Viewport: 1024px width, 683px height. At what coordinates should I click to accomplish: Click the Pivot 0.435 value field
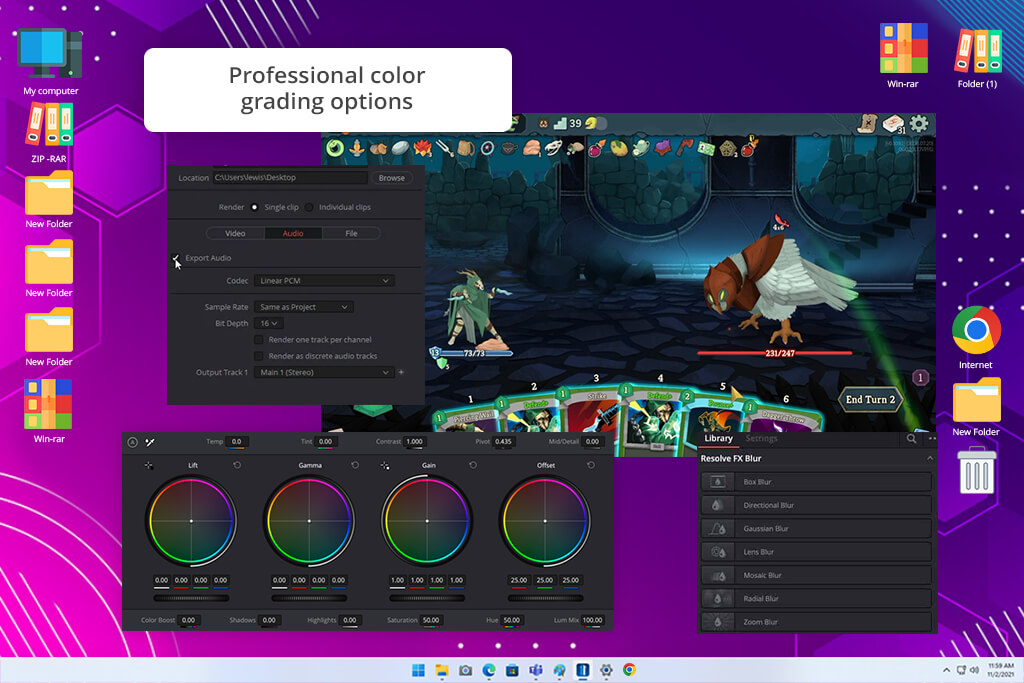click(503, 441)
